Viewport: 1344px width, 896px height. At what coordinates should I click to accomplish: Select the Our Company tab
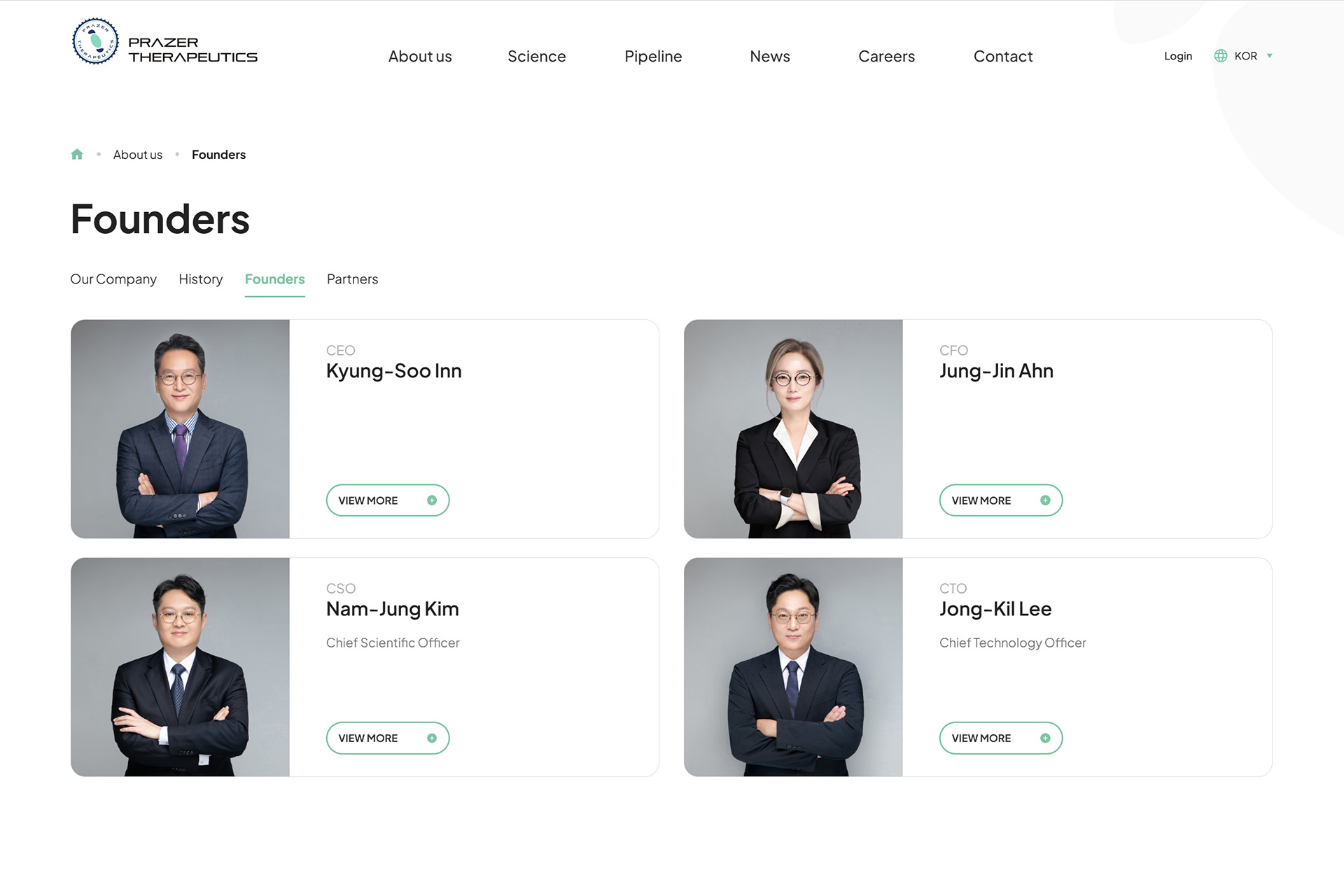coord(113,279)
